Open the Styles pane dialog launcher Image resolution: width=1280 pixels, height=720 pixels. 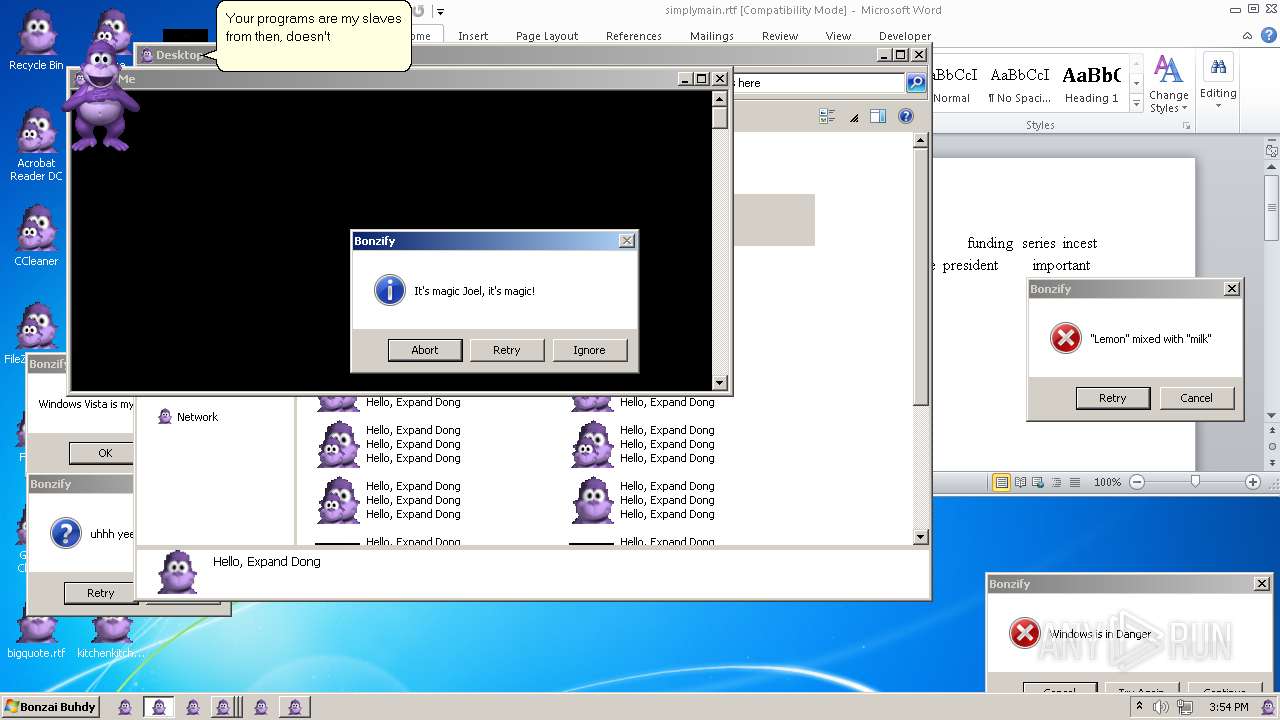pos(1186,126)
